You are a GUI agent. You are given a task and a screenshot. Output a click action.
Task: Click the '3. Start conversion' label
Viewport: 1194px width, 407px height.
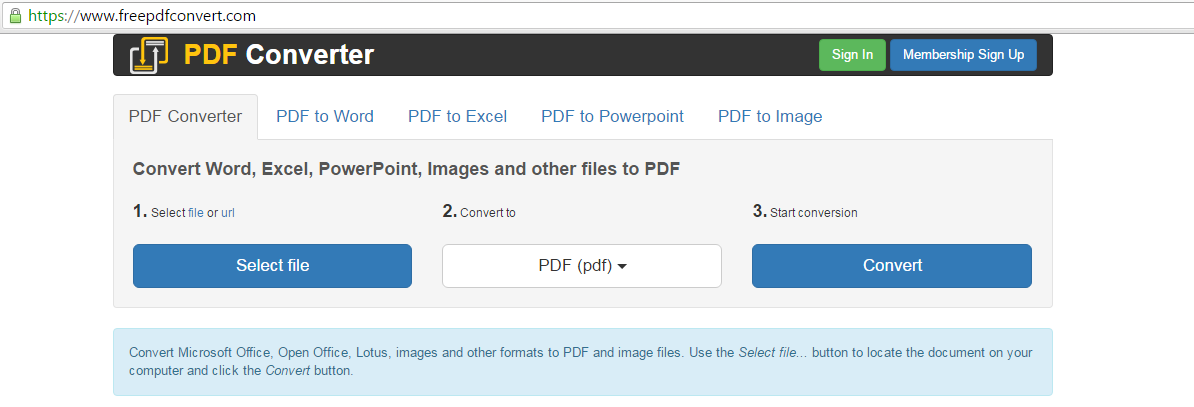pyautogui.click(x=805, y=213)
